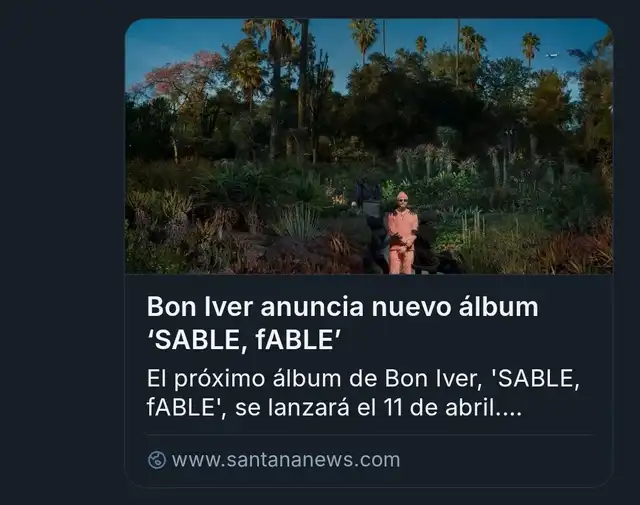Click the man in the pink outfit

pyautogui.click(x=402, y=233)
